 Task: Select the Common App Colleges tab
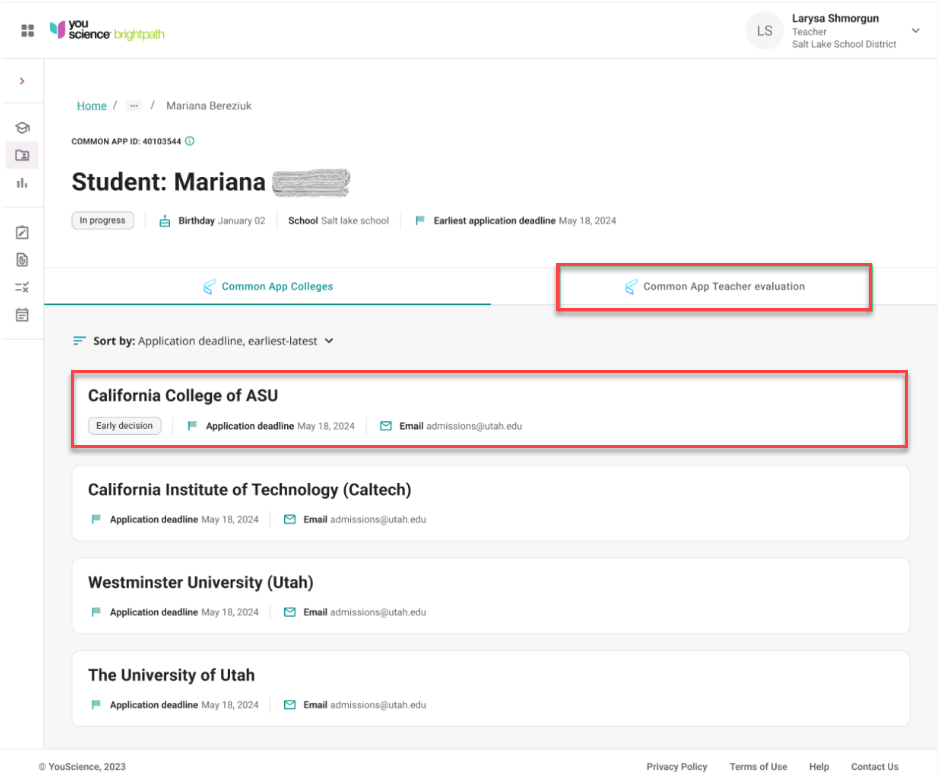click(268, 287)
